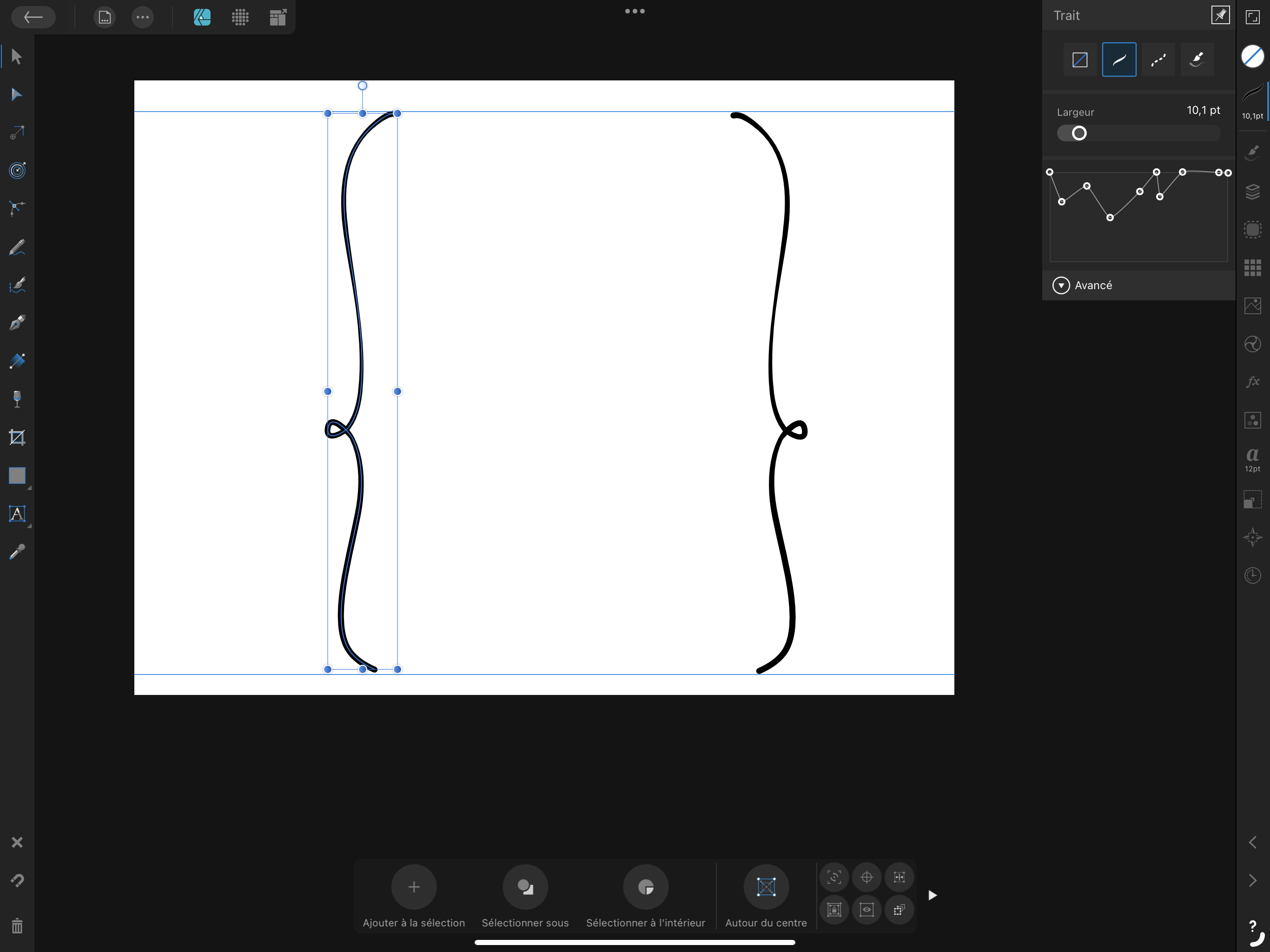This screenshot has width=1270, height=952.
Task: Tap the back arrow to exit document
Action: (33, 17)
